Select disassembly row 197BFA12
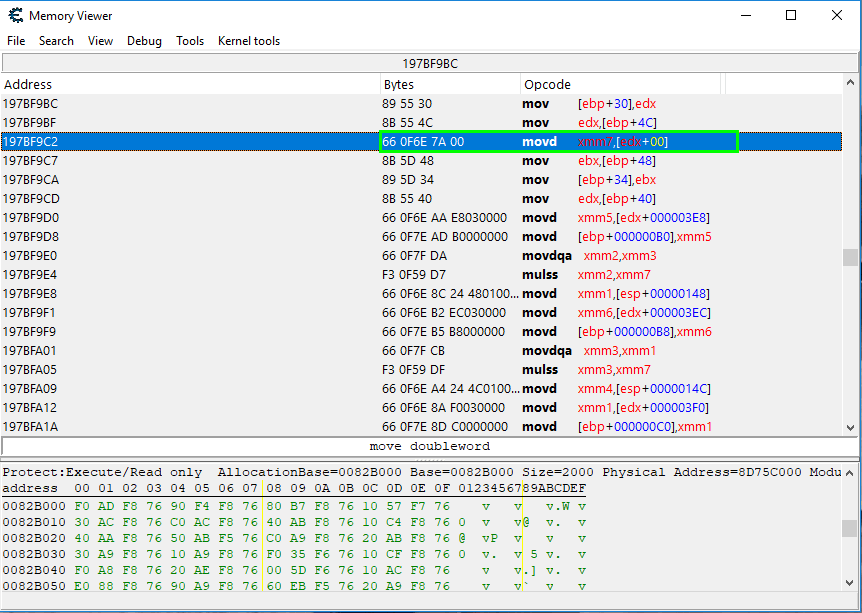862x613 pixels. (x=421, y=407)
